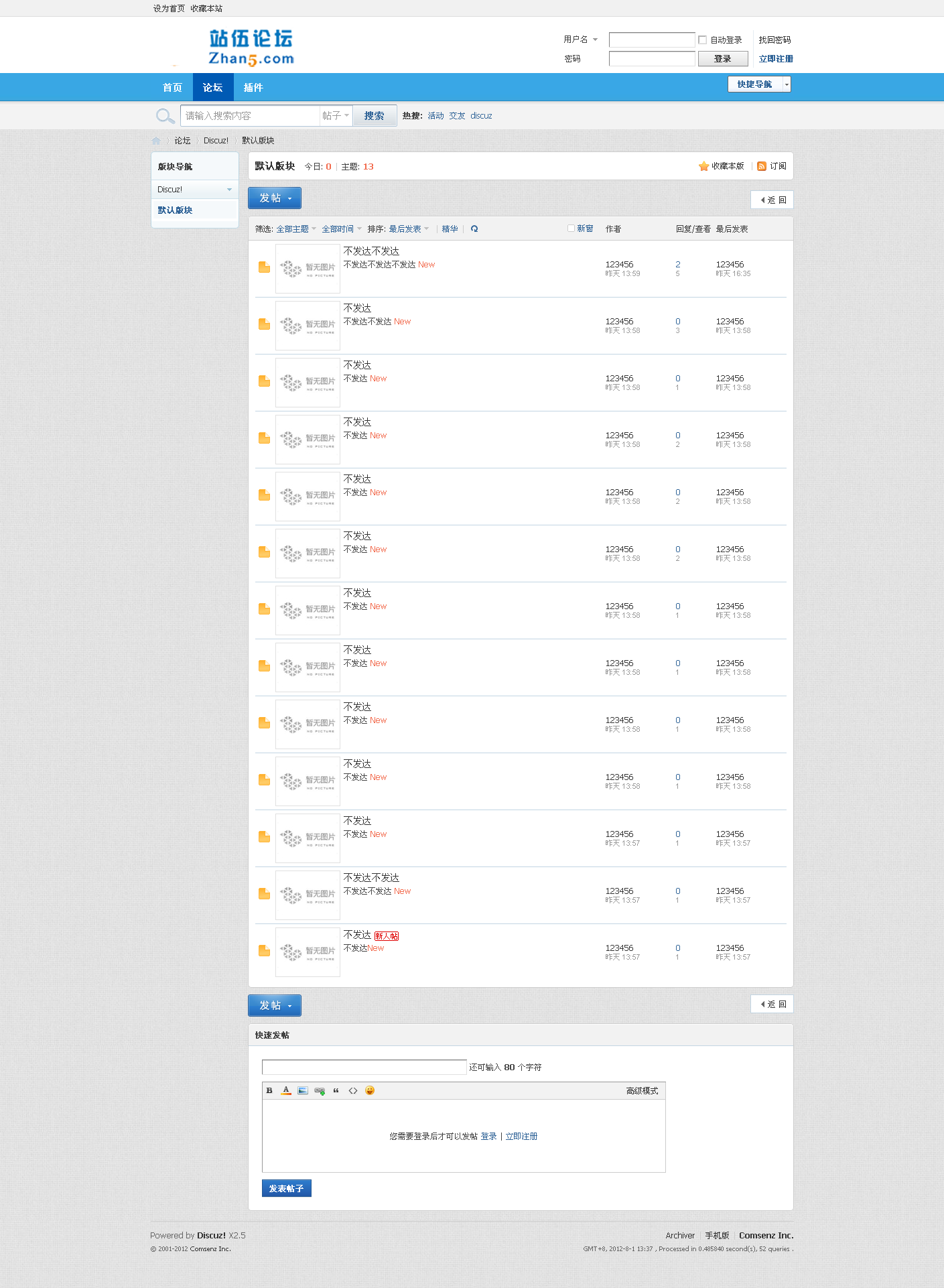
Task: Click Archiver footer link
Action: point(680,1236)
